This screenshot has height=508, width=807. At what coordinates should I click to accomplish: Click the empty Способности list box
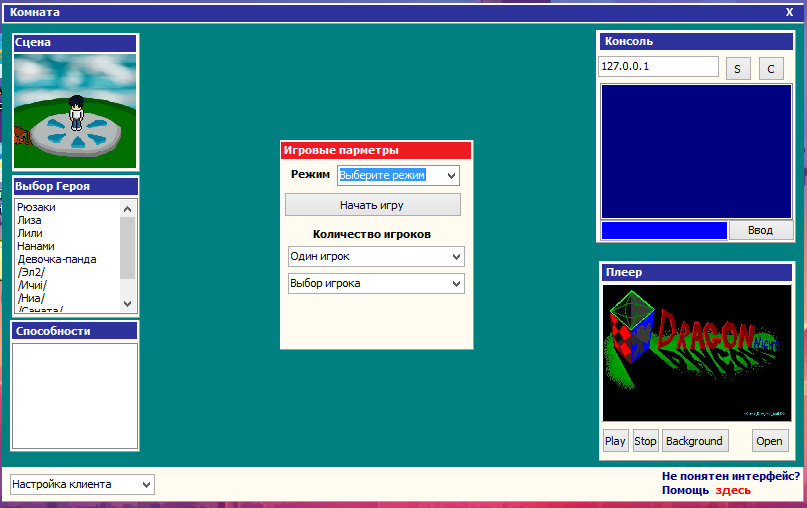[75, 396]
